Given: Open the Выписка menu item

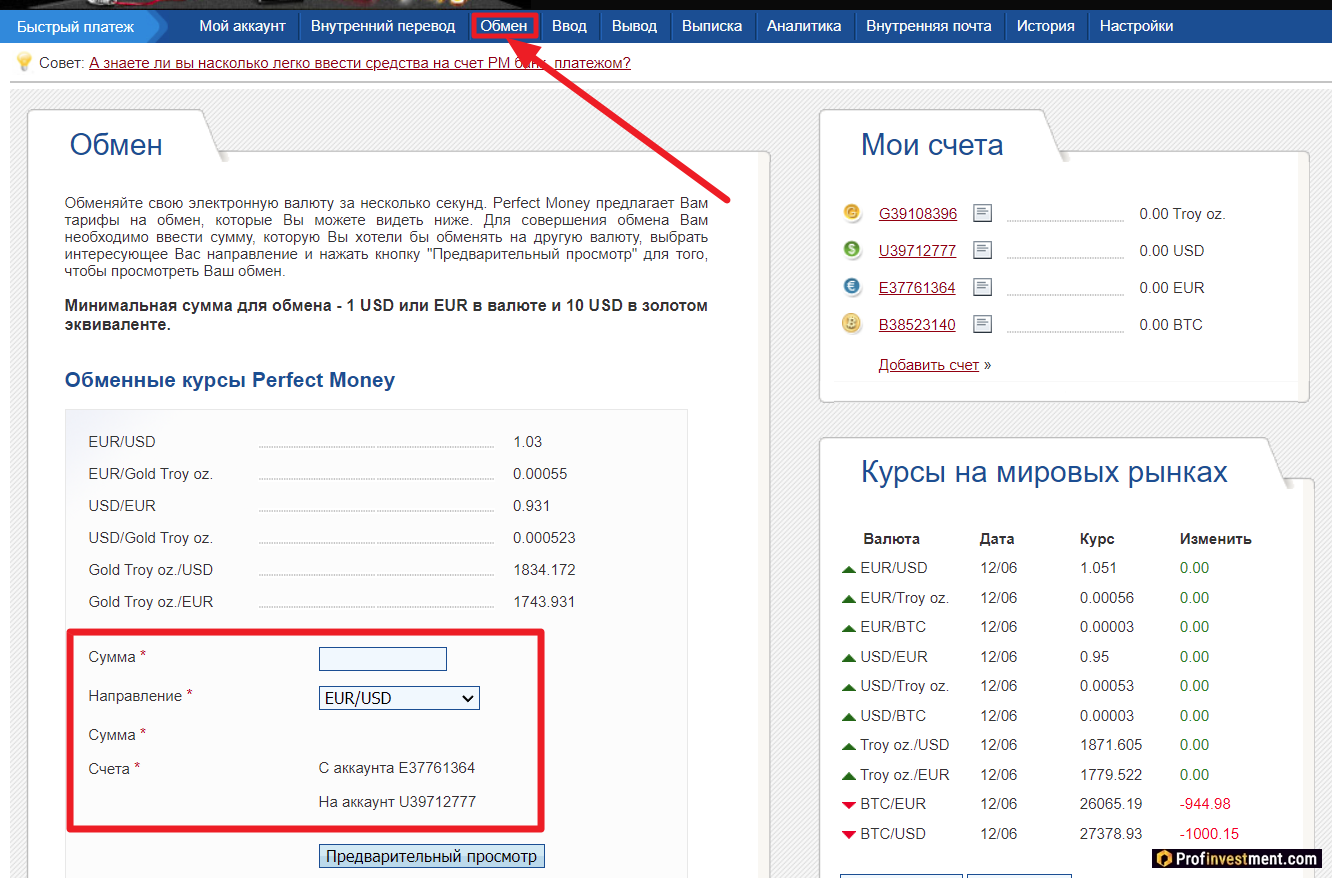Looking at the screenshot, I should (712, 26).
